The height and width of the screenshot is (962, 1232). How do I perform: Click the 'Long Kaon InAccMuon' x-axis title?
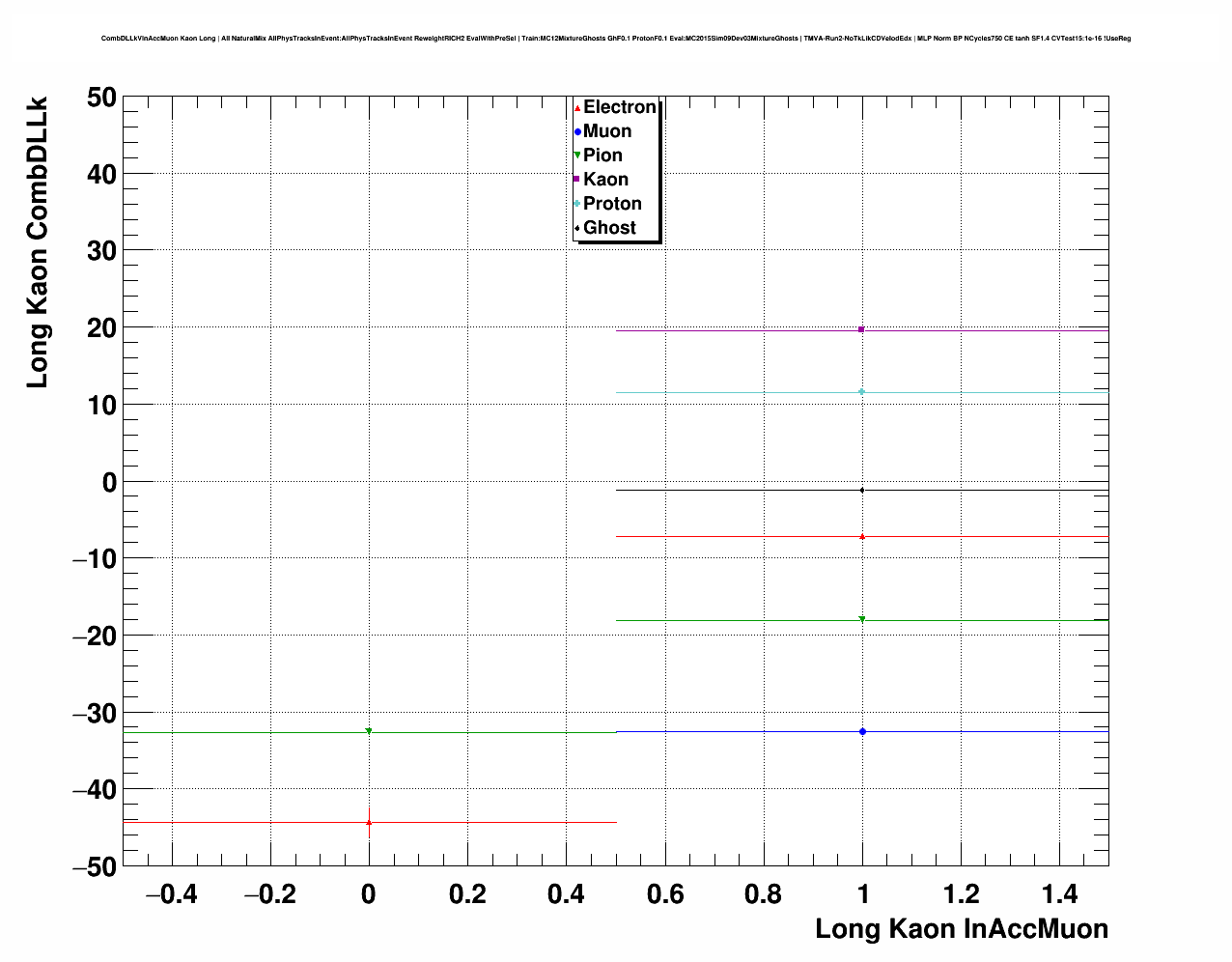pos(961,929)
